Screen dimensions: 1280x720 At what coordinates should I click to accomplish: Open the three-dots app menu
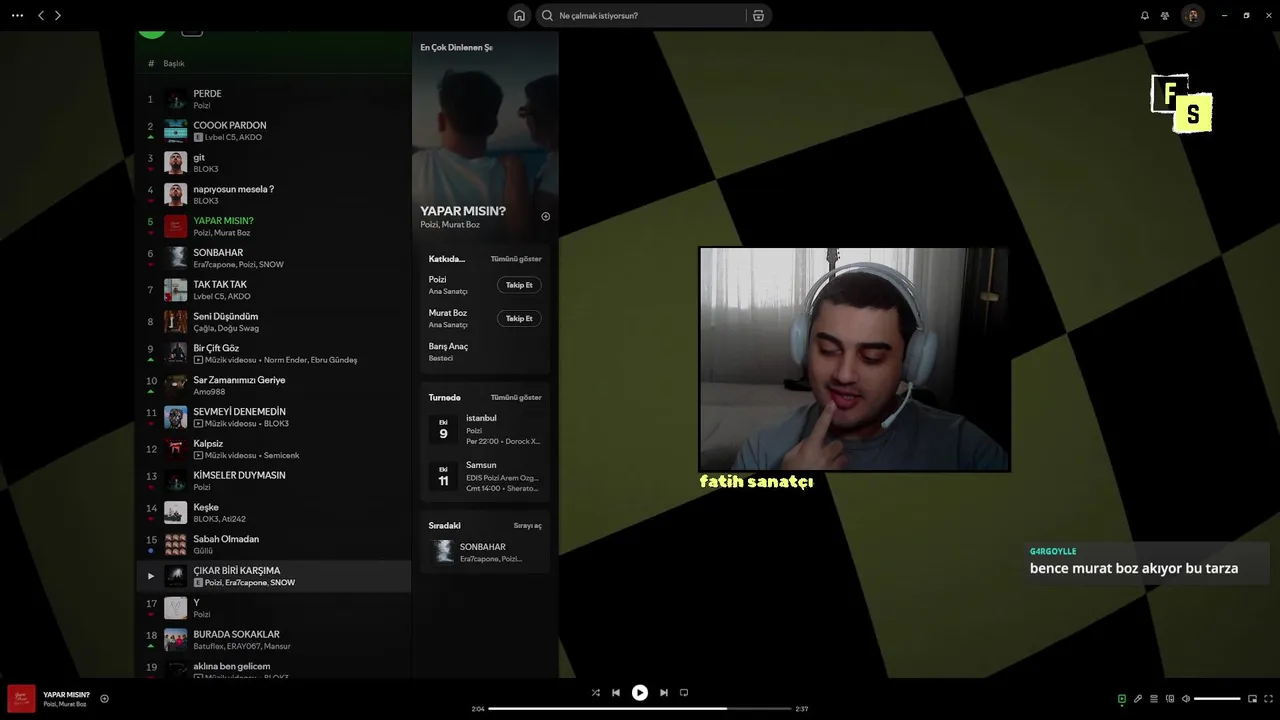coord(17,15)
